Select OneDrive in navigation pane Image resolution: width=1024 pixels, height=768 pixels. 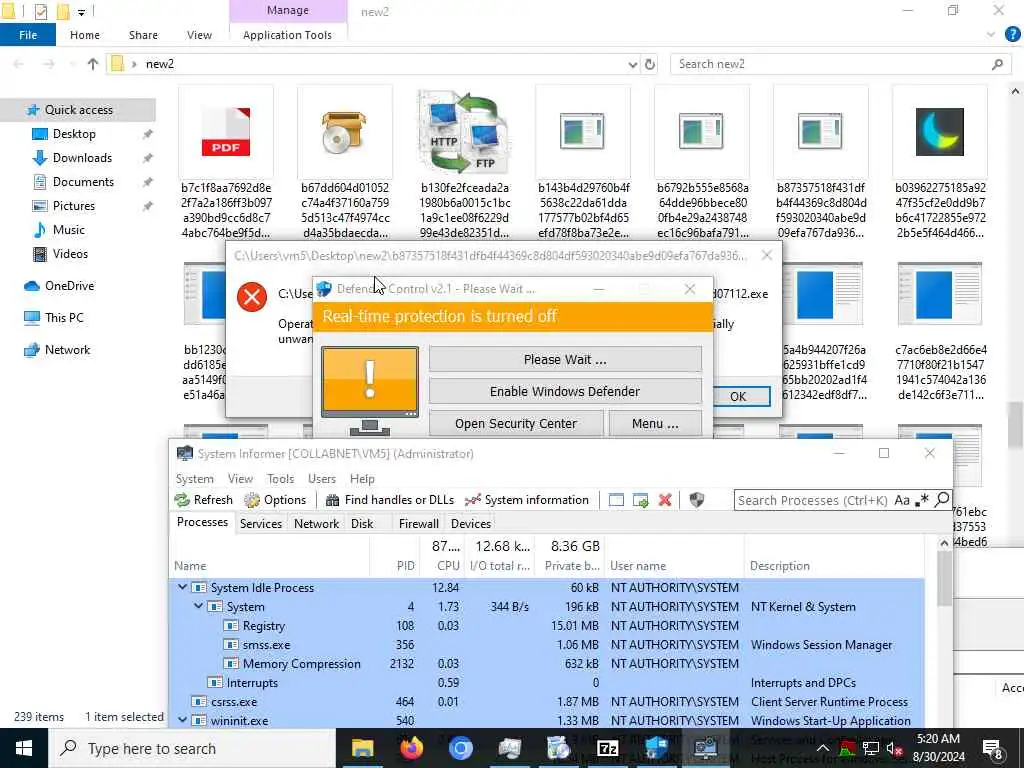(69, 285)
